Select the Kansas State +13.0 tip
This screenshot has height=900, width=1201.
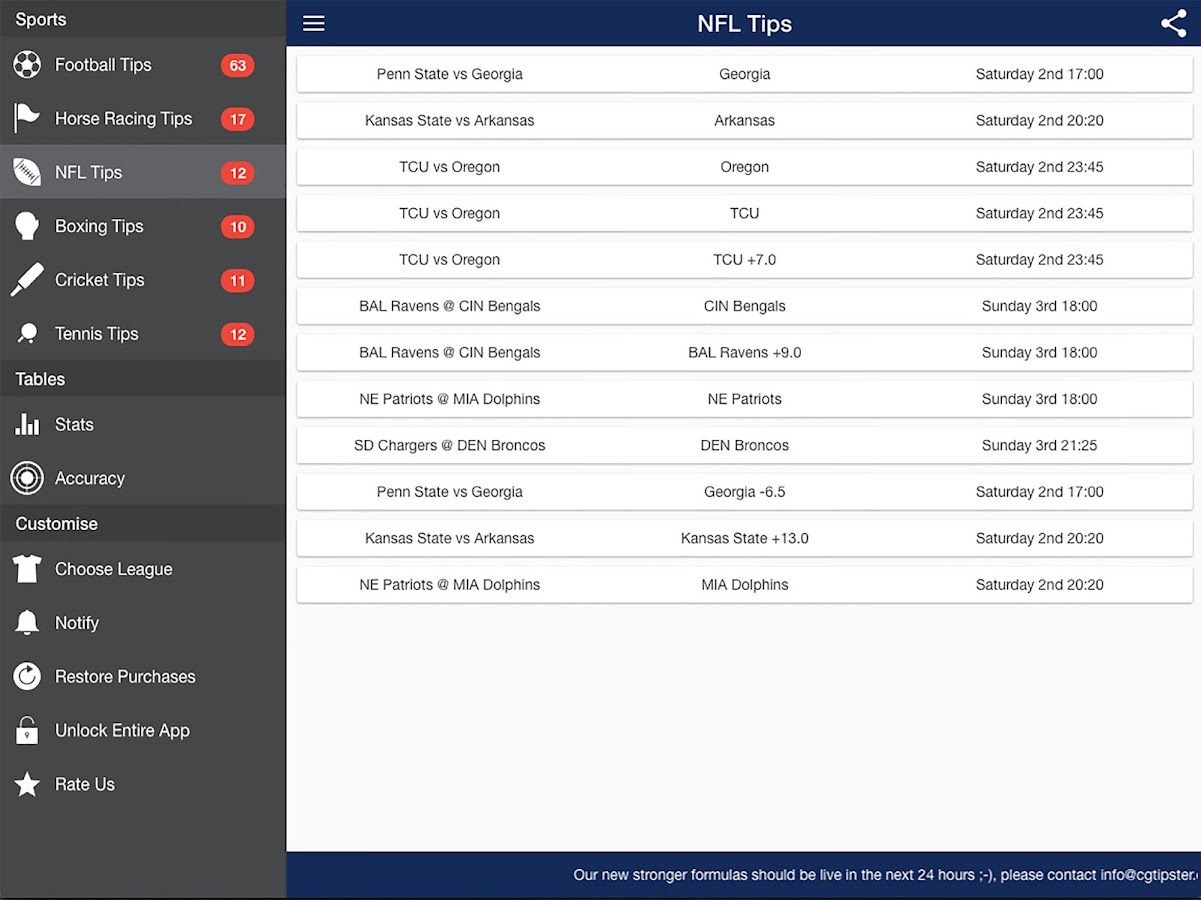tap(745, 538)
